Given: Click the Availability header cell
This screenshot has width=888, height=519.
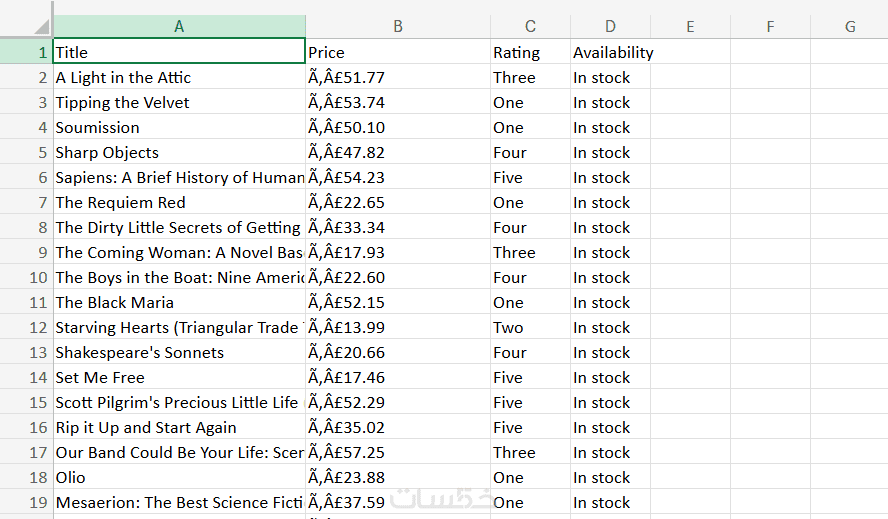Looking at the screenshot, I should click(x=612, y=52).
